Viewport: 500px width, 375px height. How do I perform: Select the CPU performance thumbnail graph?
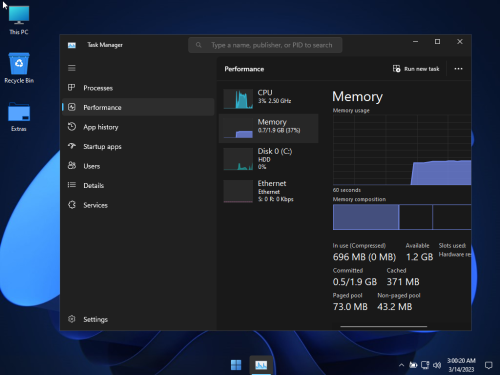click(238, 99)
